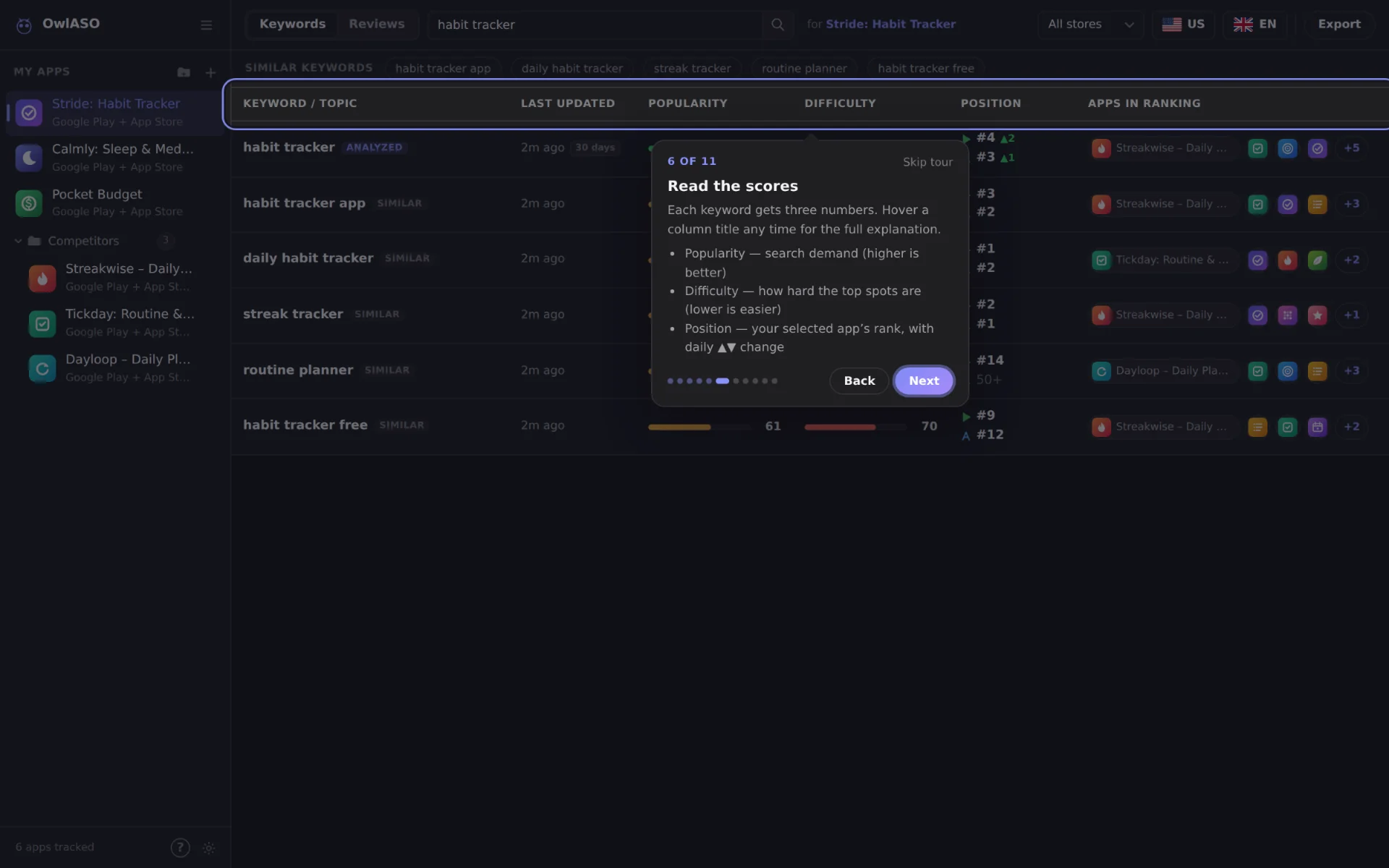Click difficulty bar for habit tracker free
Screen dimensions: 1389x868
click(856, 427)
